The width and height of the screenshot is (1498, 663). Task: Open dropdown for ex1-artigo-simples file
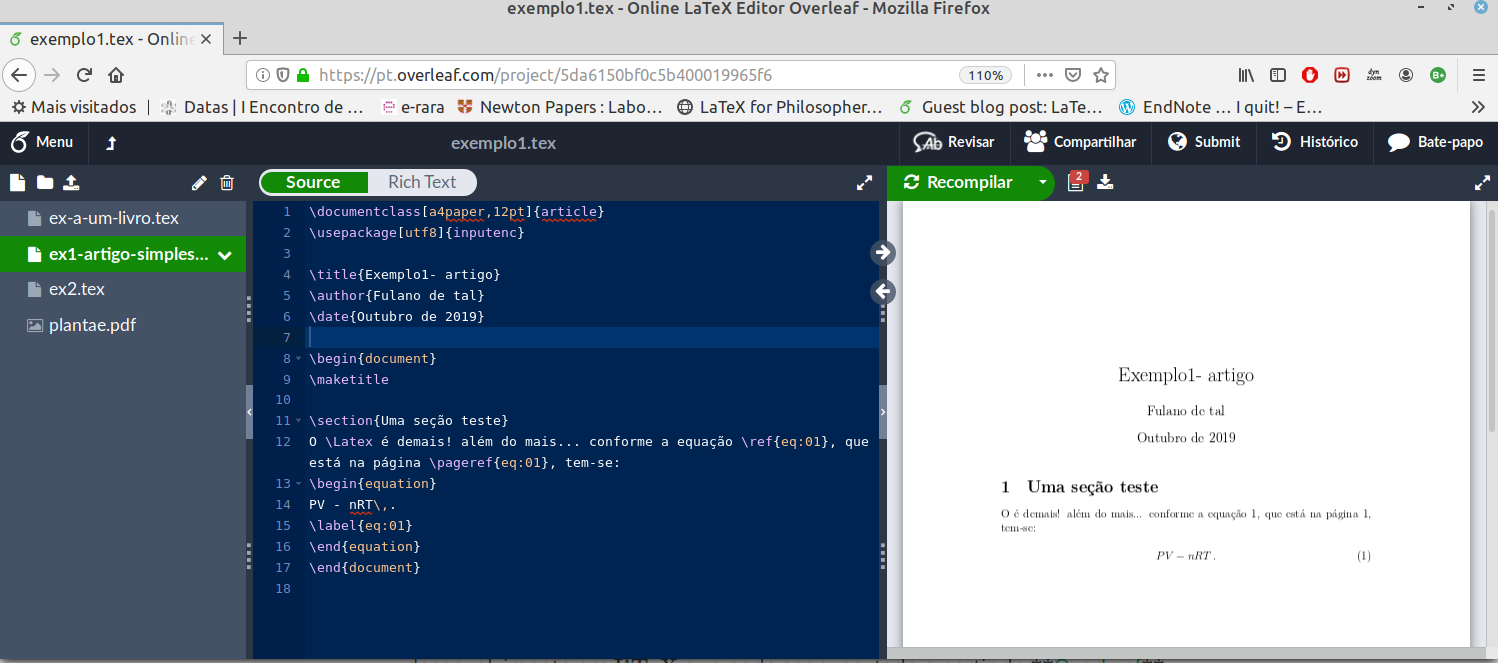[225, 255]
